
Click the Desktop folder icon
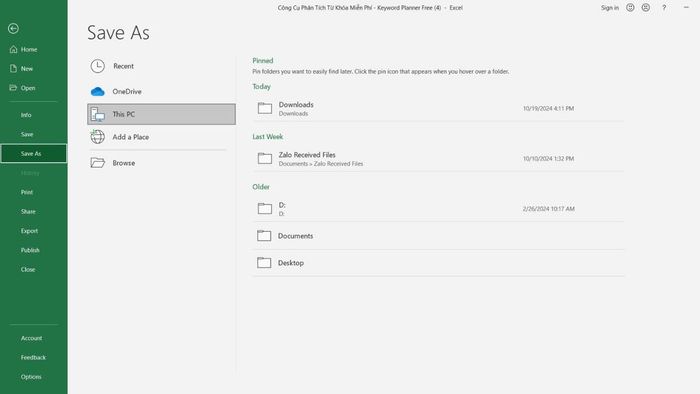point(264,263)
